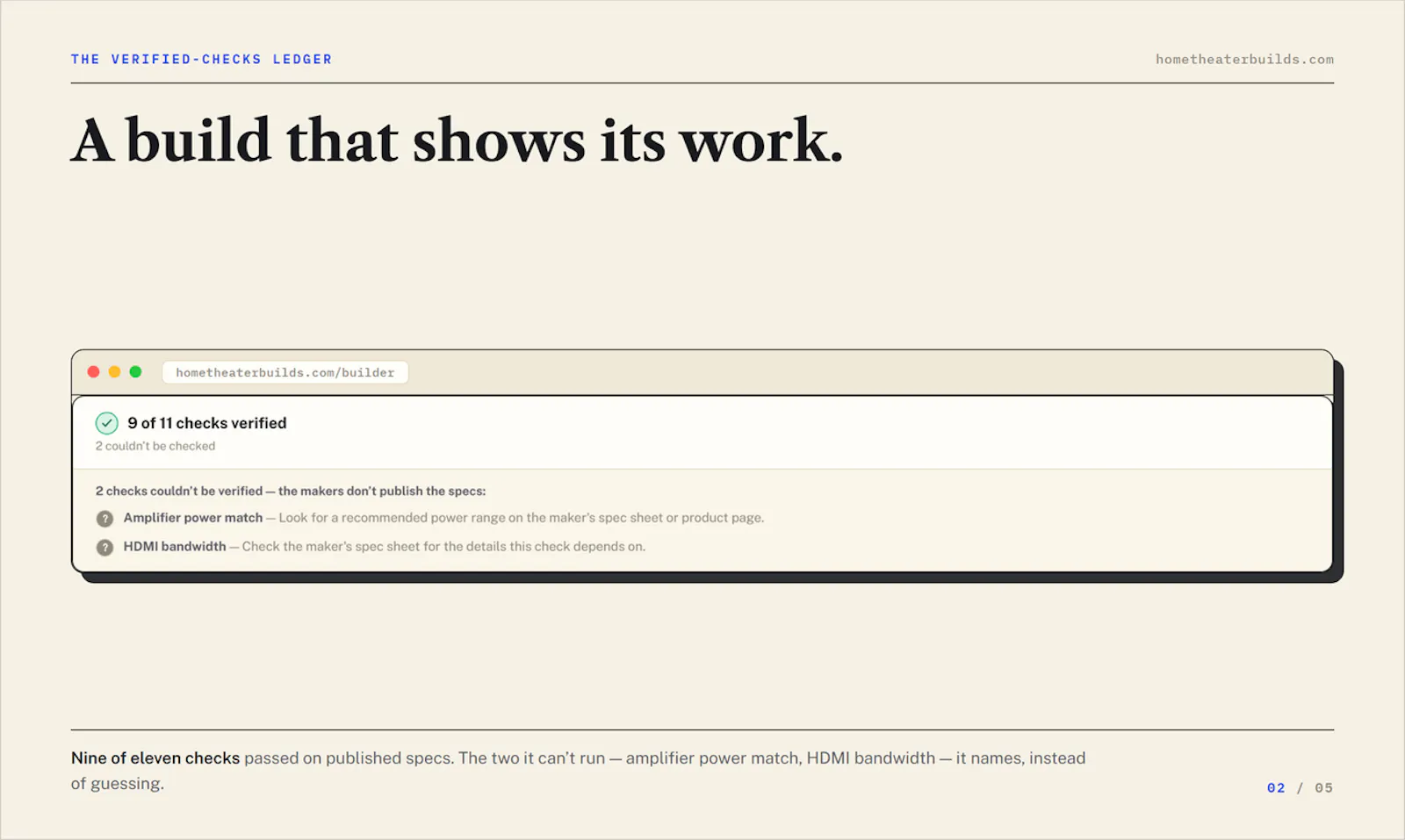This screenshot has height=840, width=1405.
Task: Click "The Verified-Checks Ledger" header label
Action: [x=202, y=60]
